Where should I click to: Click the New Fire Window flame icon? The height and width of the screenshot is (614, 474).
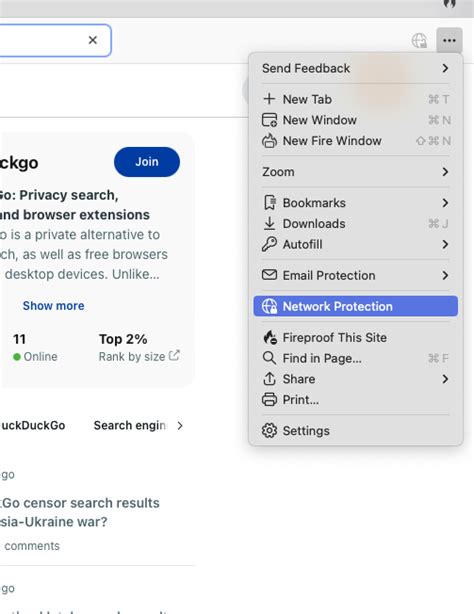[x=269, y=141]
